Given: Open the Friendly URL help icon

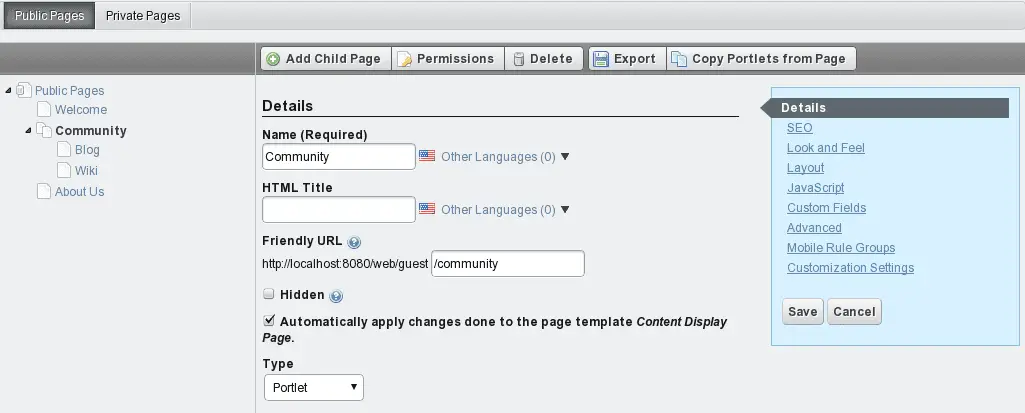Looking at the screenshot, I should (354, 243).
